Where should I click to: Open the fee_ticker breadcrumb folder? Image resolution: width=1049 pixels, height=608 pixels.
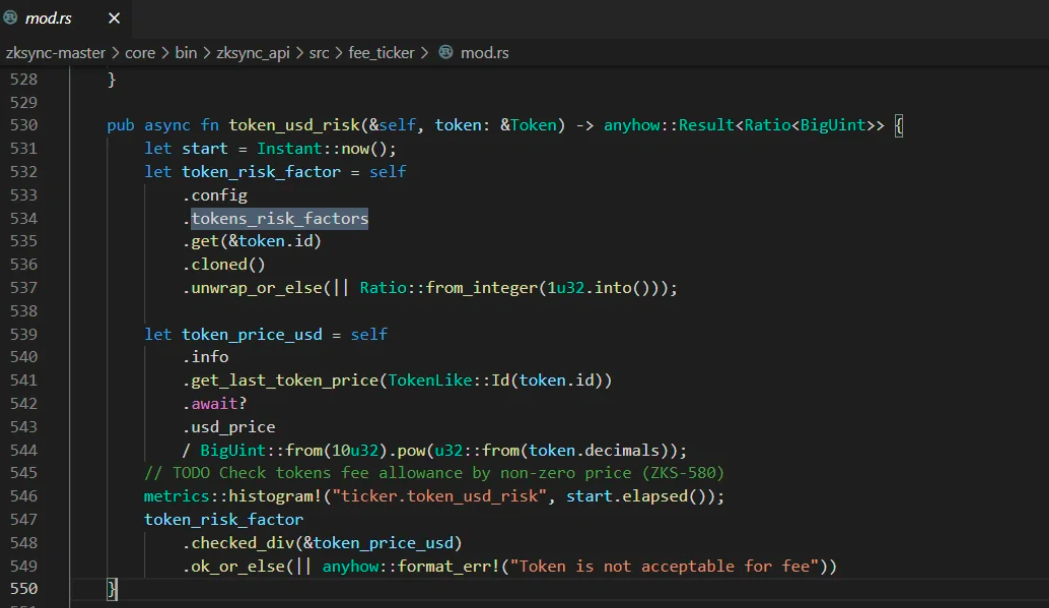[381, 53]
